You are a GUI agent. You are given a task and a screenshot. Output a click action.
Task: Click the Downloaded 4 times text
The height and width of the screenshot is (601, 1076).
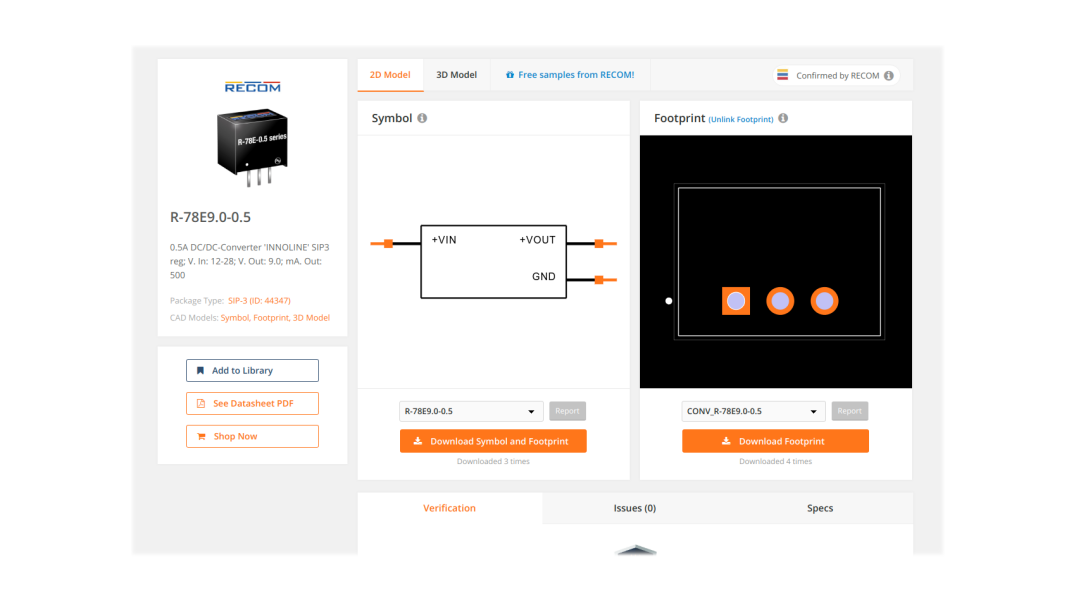coord(775,462)
